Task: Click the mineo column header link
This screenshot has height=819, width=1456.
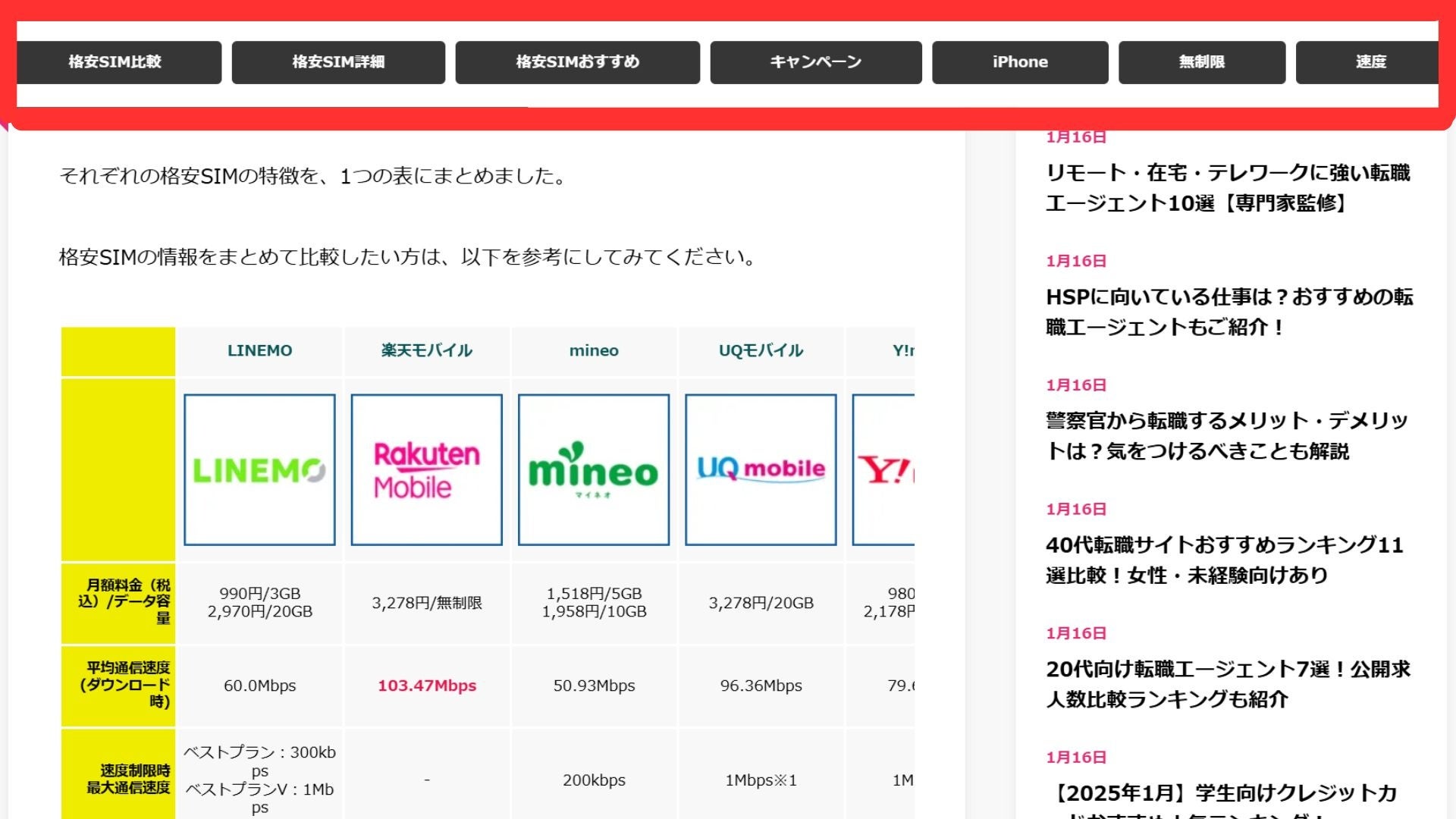Action: [594, 350]
